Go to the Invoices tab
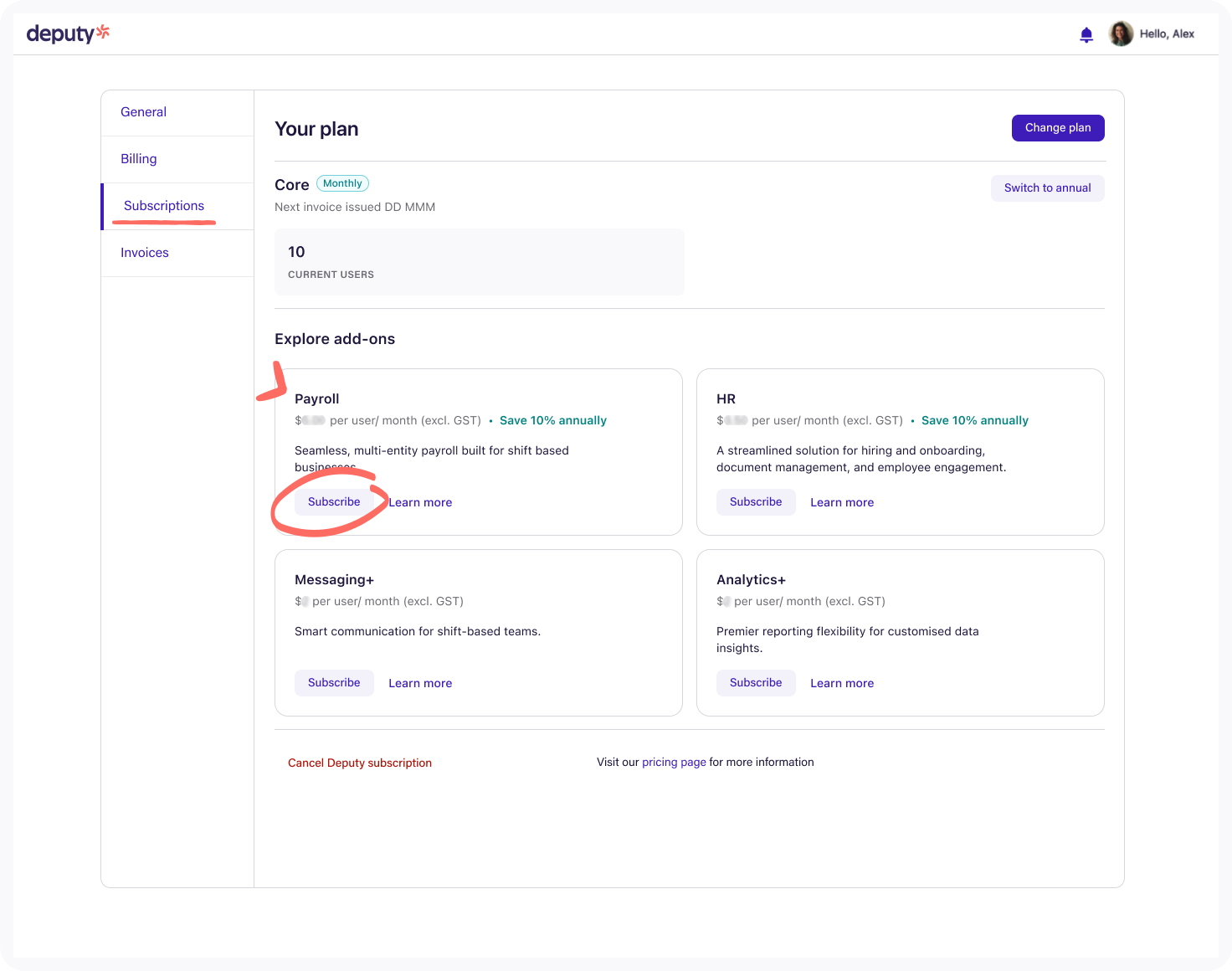Image resolution: width=1232 pixels, height=971 pixels. tap(144, 253)
